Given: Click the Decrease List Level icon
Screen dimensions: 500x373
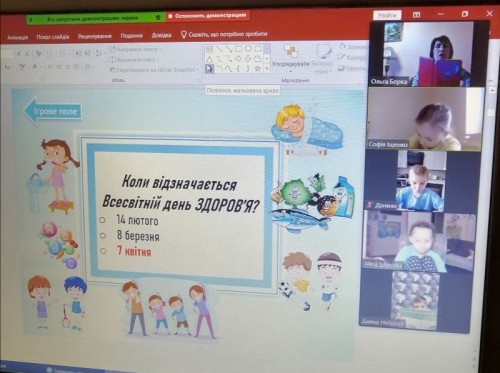Looking at the screenshot, I should [x=78, y=53].
